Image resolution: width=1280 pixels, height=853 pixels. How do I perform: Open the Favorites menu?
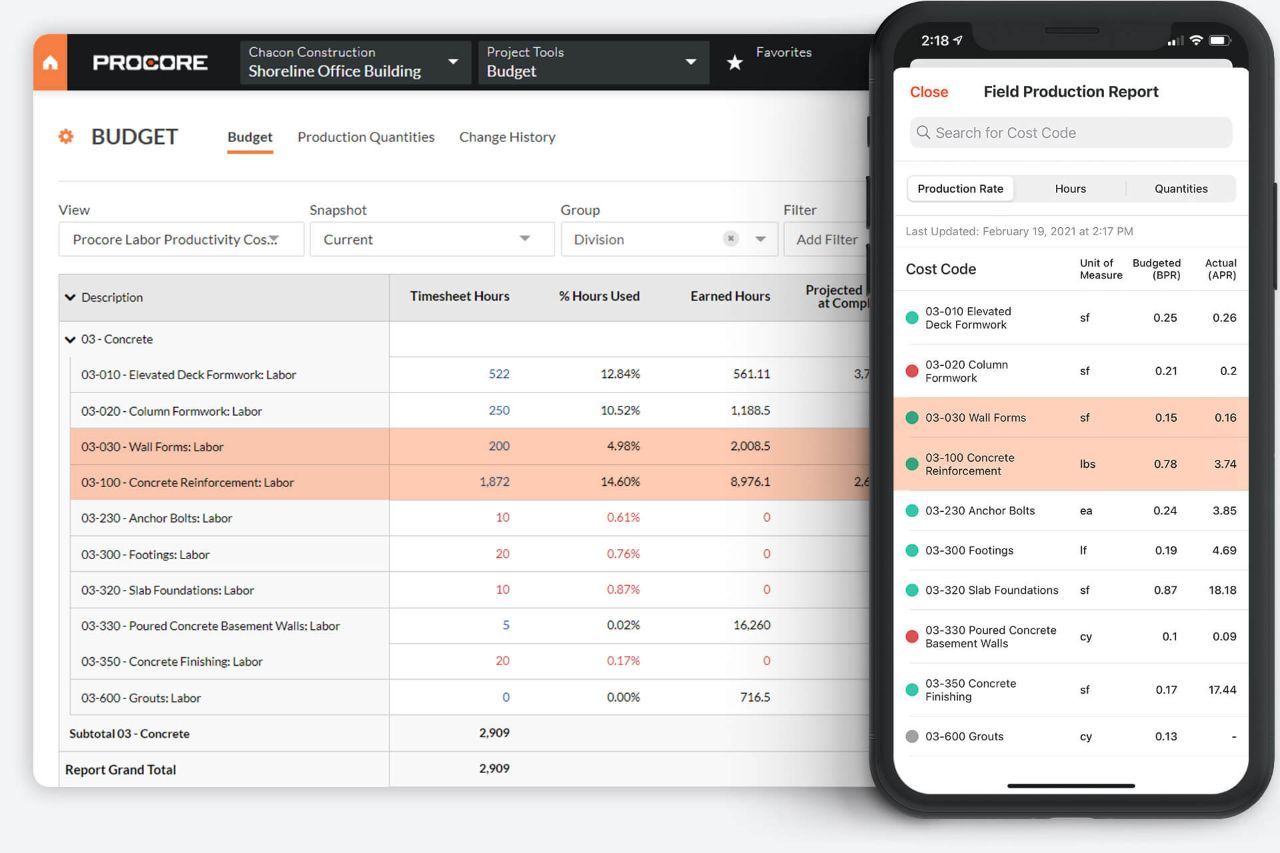point(784,52)
